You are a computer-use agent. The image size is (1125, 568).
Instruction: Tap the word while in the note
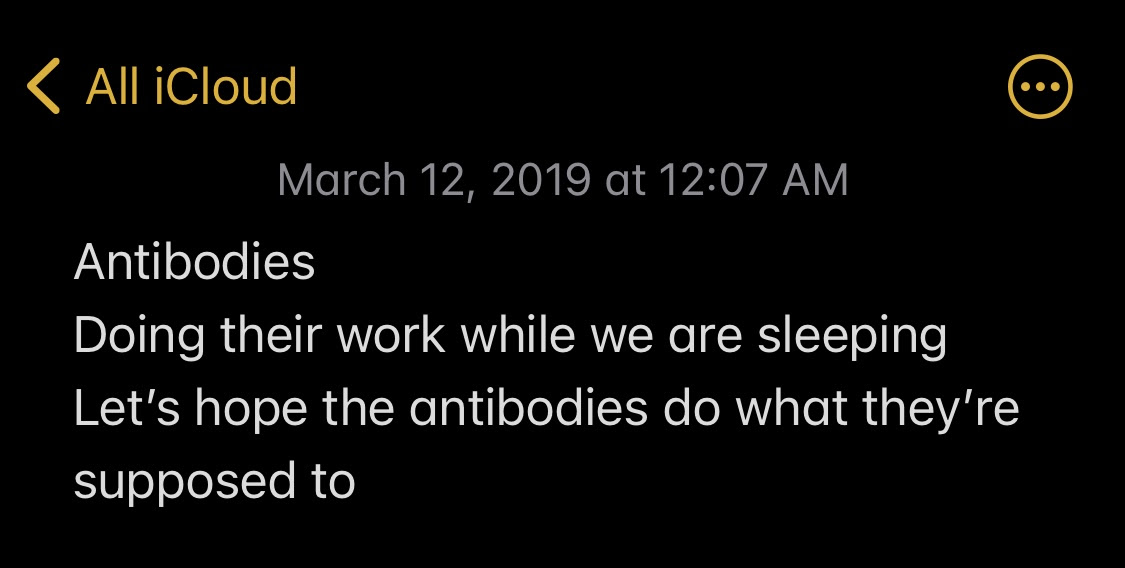click(x=518, y=336)
